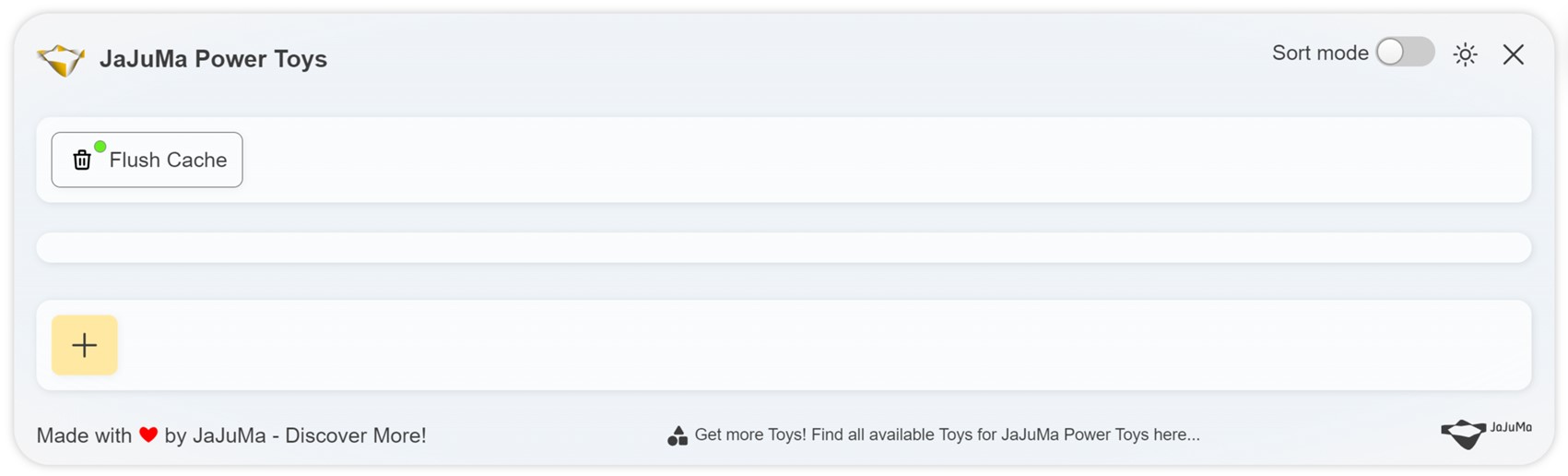Click the shapes icon beside Get more Toys

coord(678,435)
